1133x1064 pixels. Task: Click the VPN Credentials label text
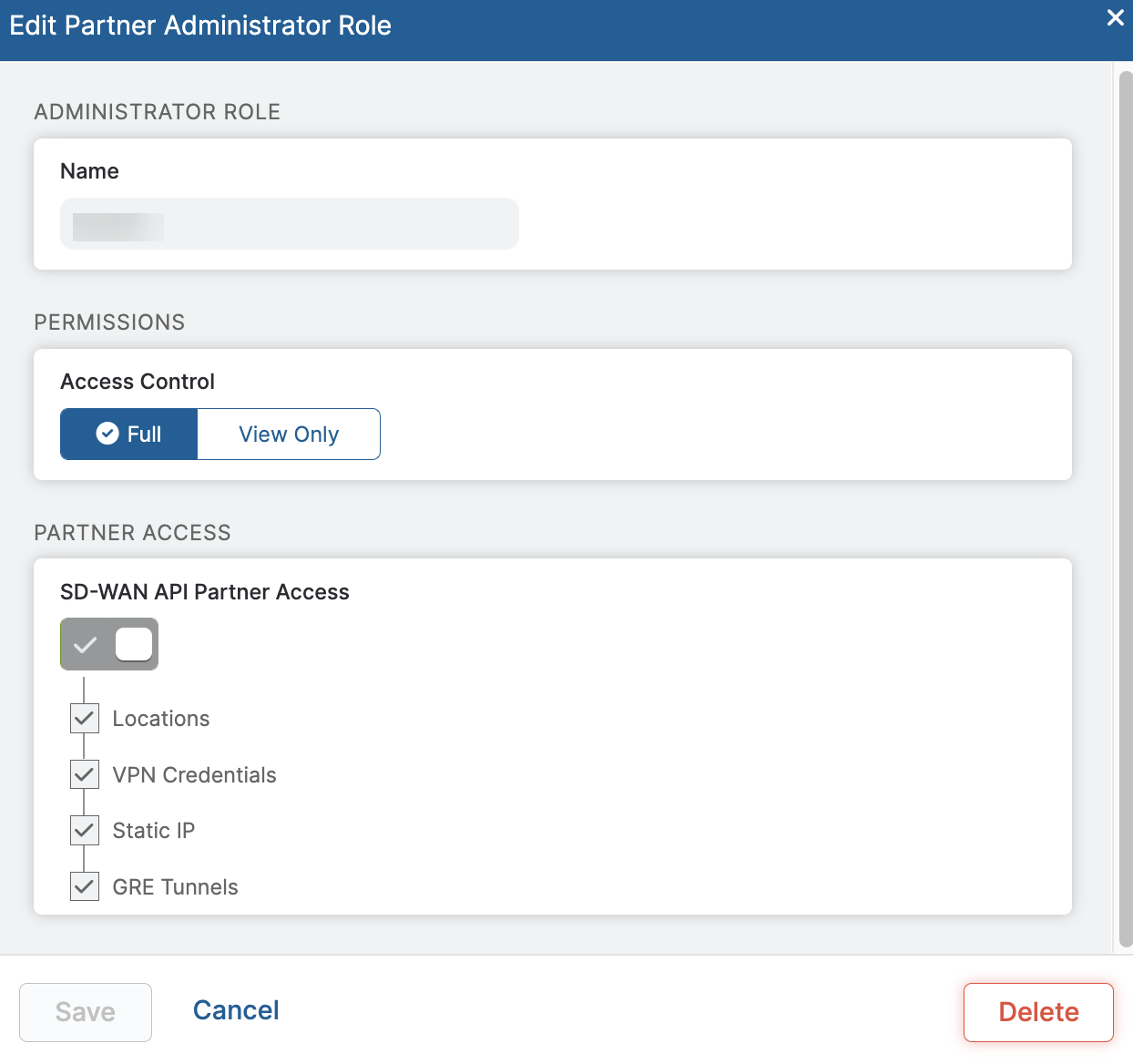coord(194,775)
